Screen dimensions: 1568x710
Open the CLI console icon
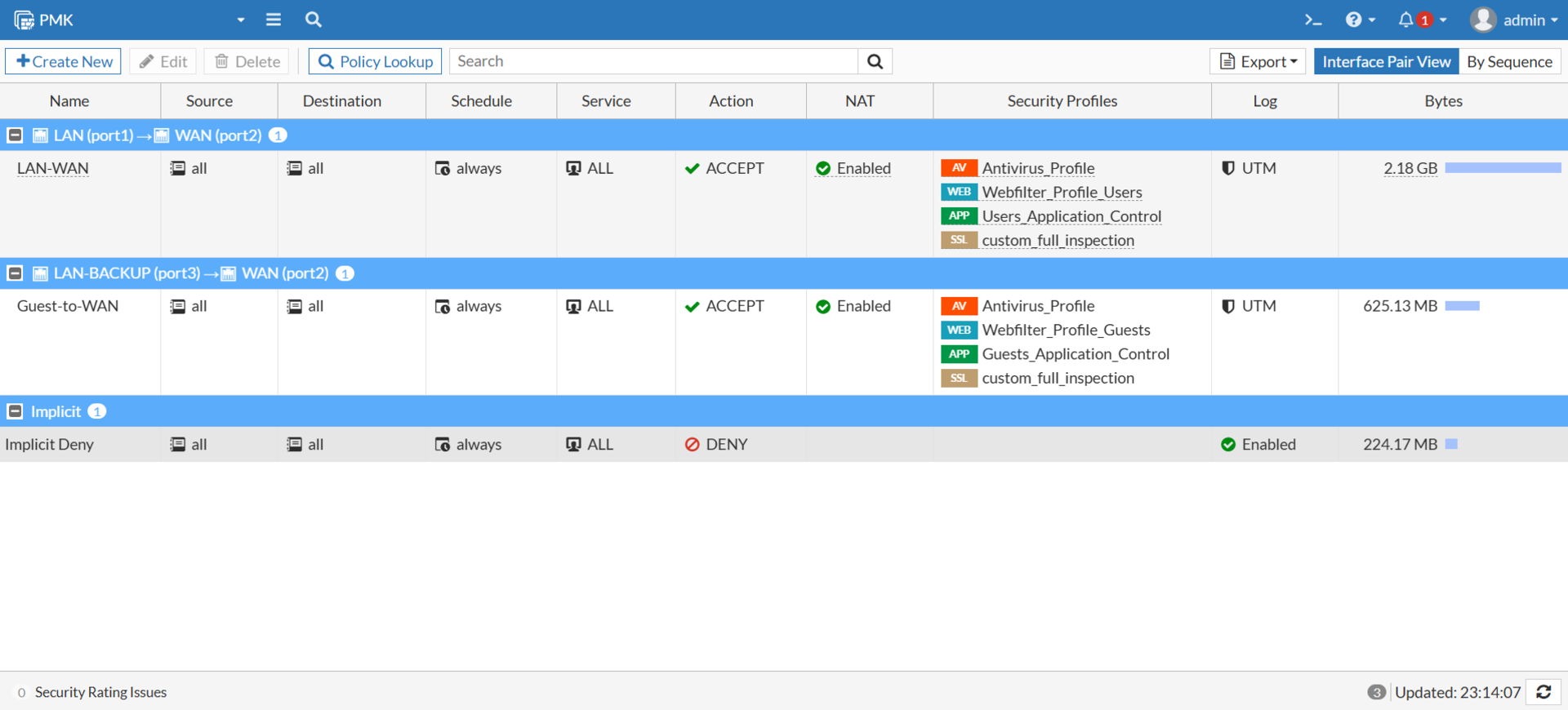click(x=1312, y=20)
